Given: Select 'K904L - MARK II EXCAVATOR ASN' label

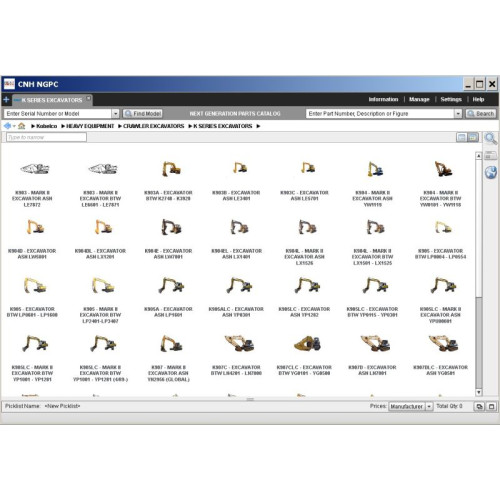Looking at the screenshot, I should [304, 257].
